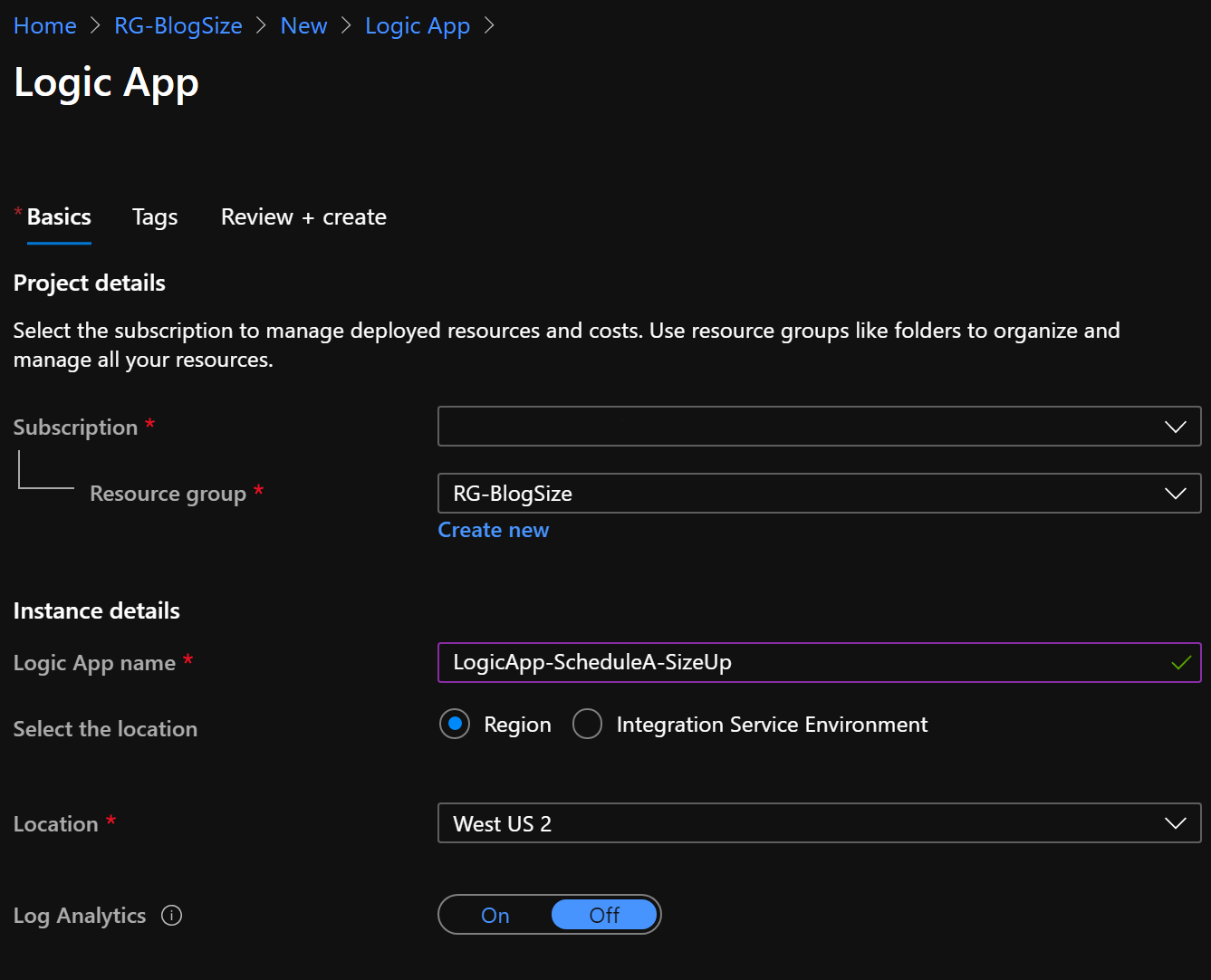The height and width of the screenshot is (980, 1211).
Task: Click the Logic App breadcrumb link
Action: (418, 26)
